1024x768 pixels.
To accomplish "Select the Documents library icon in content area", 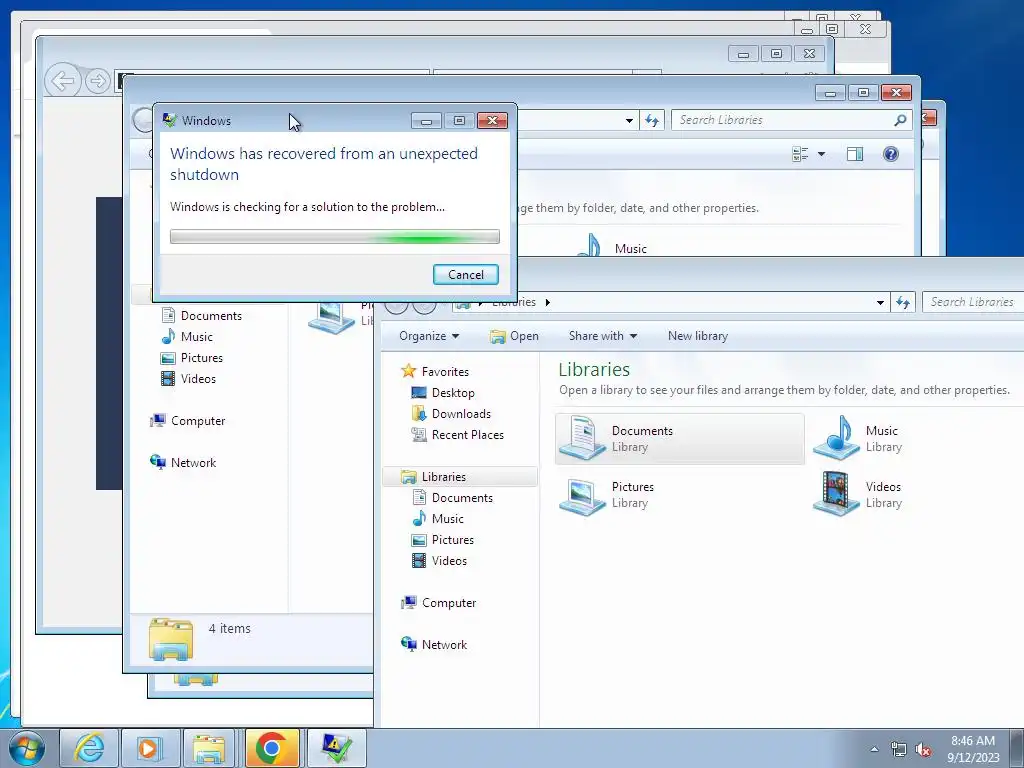I will pos(583,438).
